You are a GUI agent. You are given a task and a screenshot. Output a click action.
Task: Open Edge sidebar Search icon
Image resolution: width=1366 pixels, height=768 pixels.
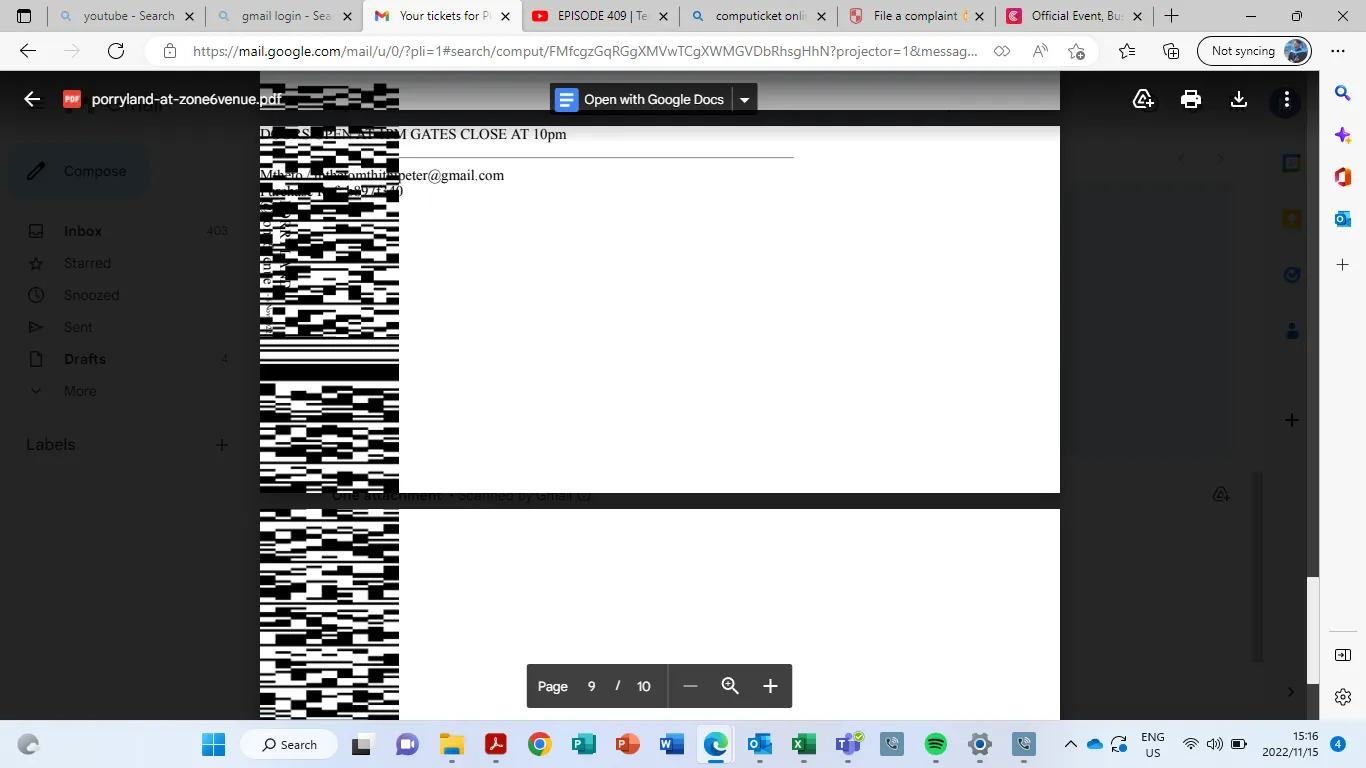1343,93
